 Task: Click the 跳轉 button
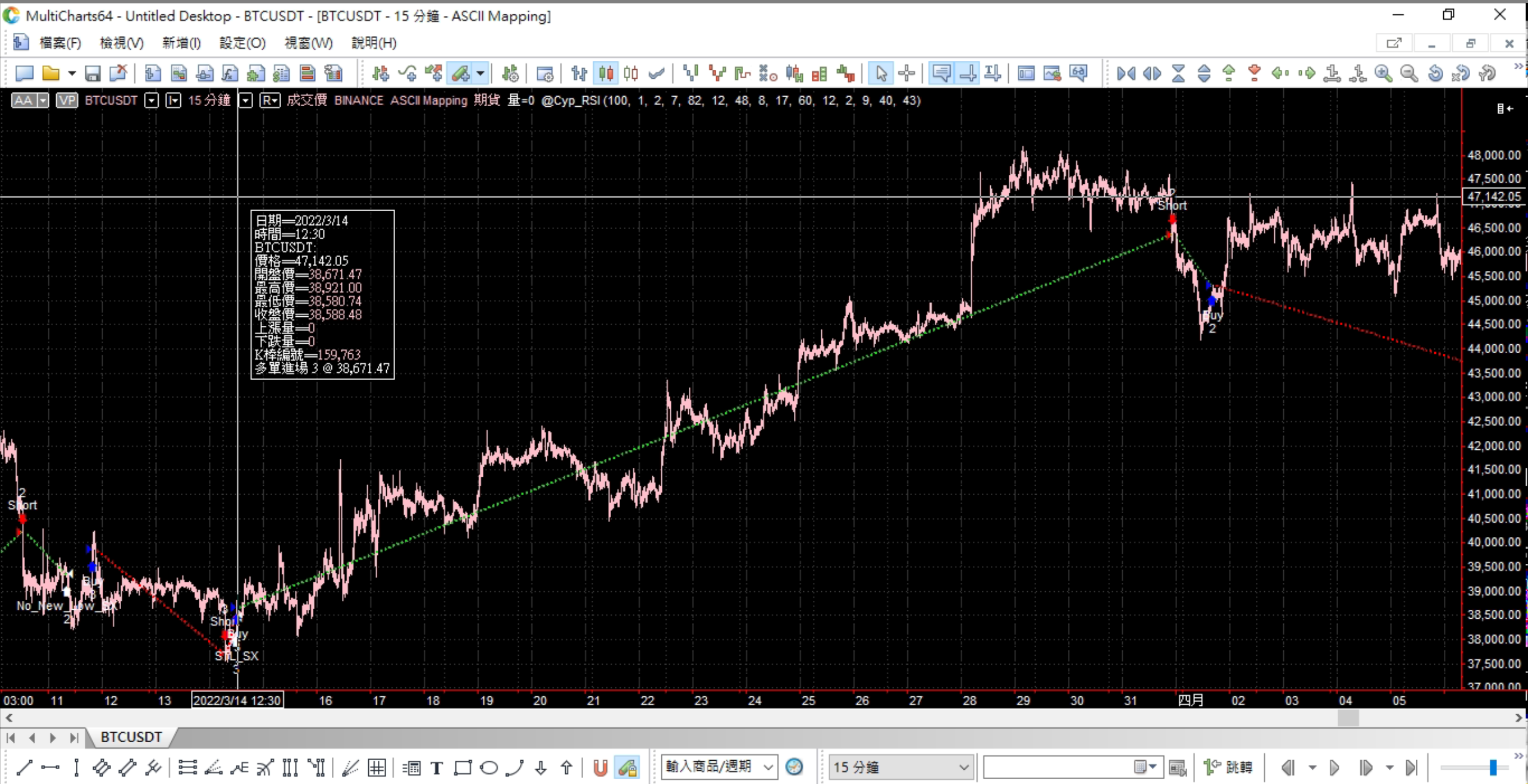[x=1228, y=767]
